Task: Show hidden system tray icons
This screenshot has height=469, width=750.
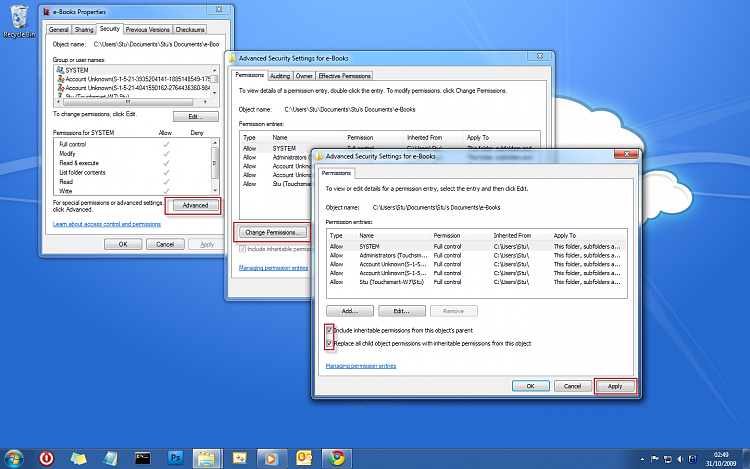Action: tap(642, 459)
